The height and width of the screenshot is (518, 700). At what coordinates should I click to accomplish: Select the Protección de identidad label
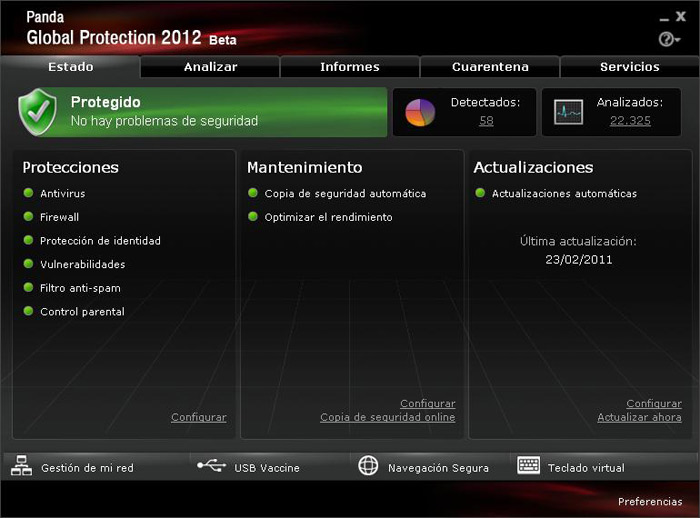pos(100,241)
